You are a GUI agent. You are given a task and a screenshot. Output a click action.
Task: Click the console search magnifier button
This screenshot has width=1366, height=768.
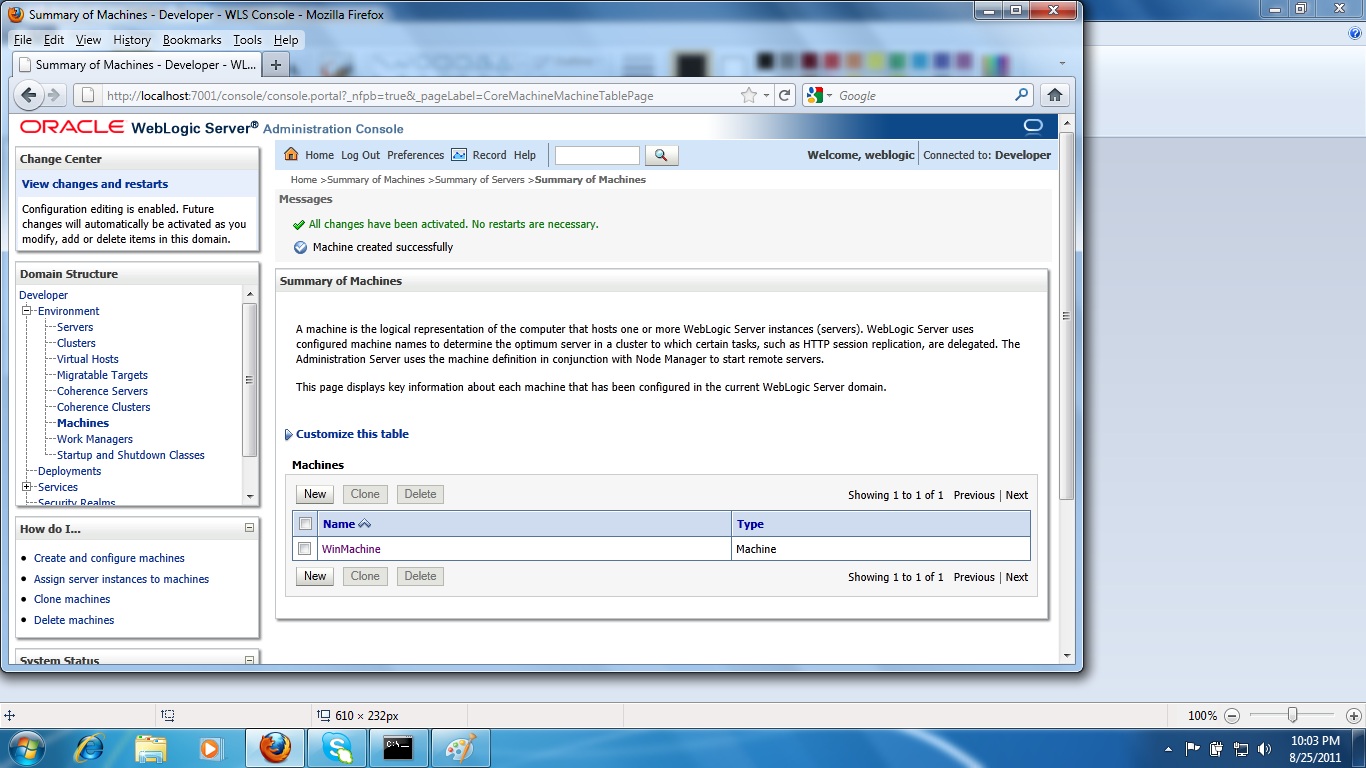(x=662, y=155)
